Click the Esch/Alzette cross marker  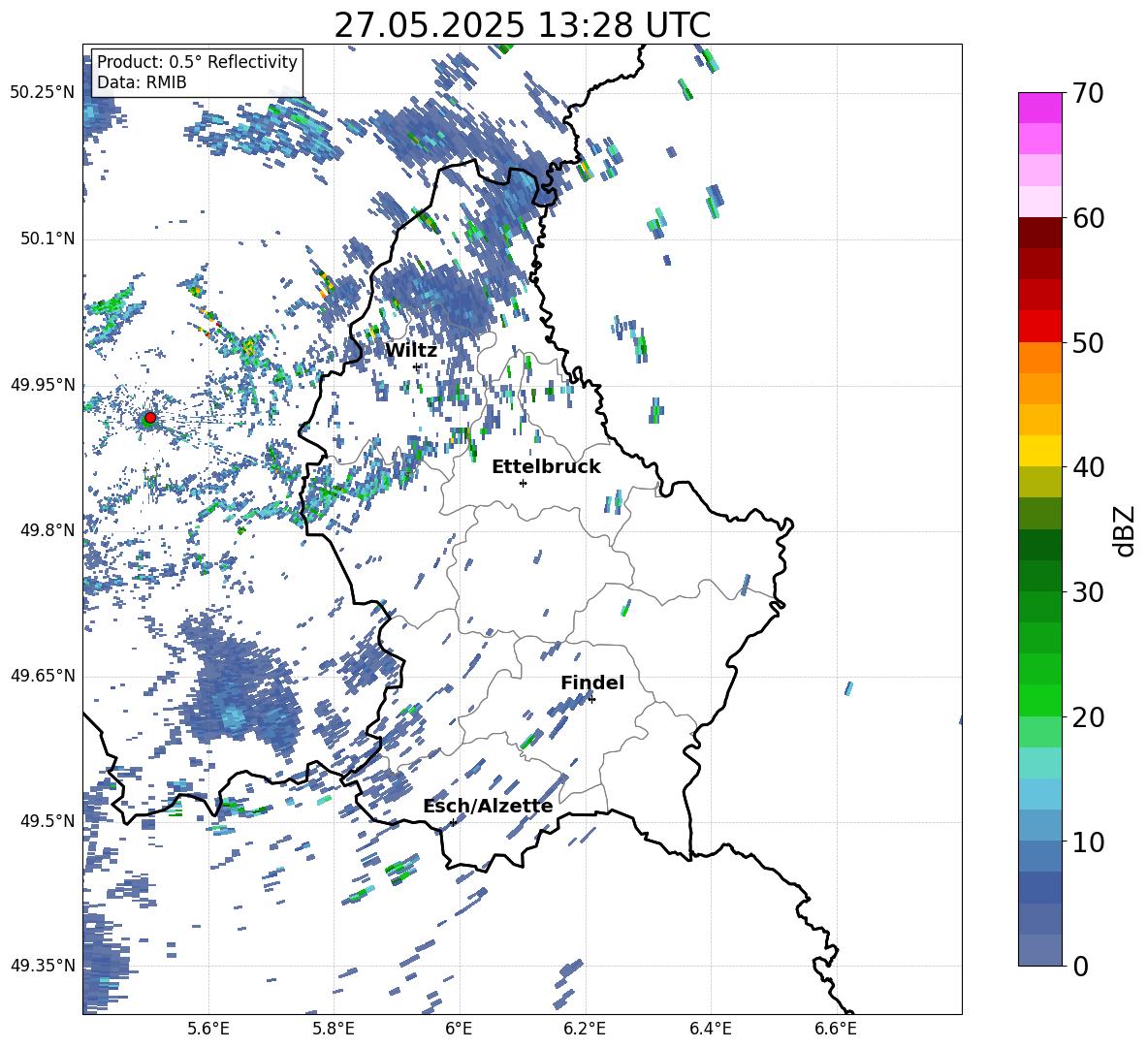tap(453, 822)
